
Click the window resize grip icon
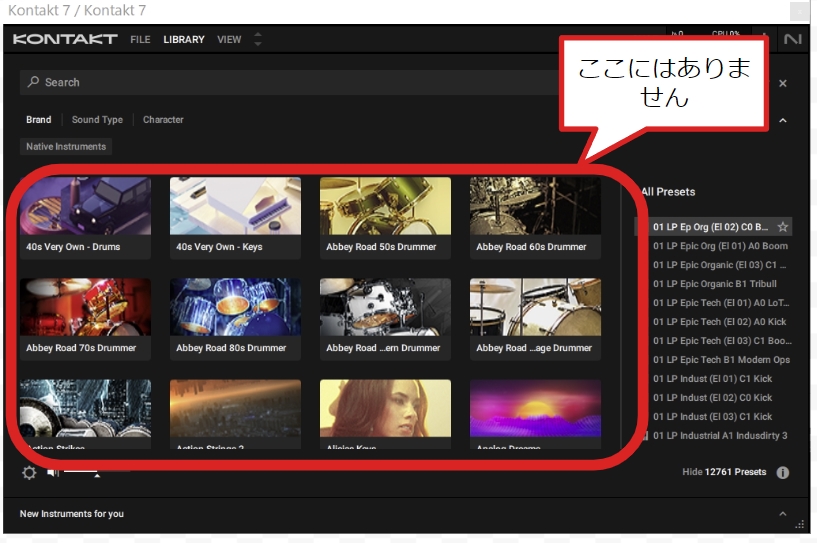coord(800,524)
